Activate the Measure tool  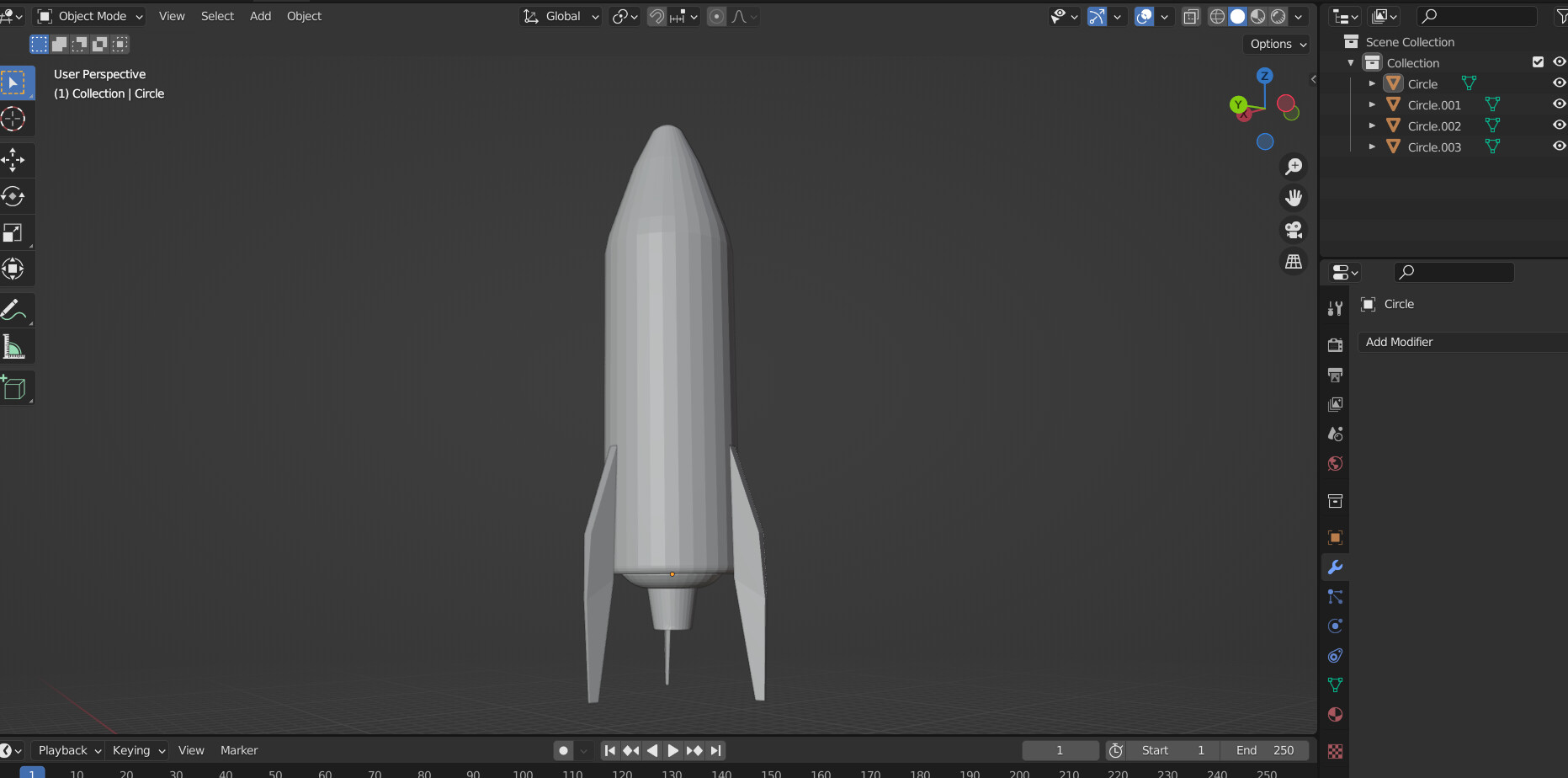17,346
